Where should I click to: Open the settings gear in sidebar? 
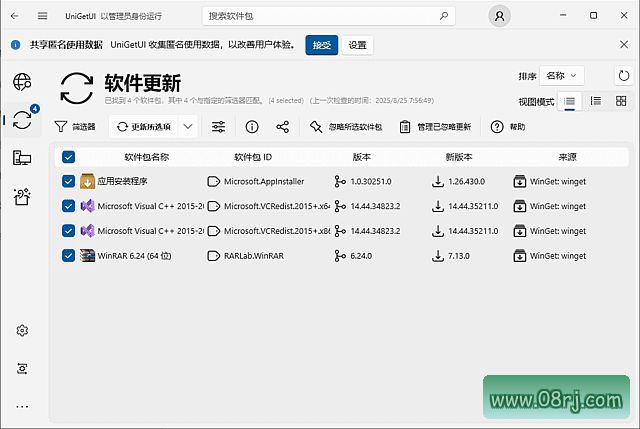(22, 330)
